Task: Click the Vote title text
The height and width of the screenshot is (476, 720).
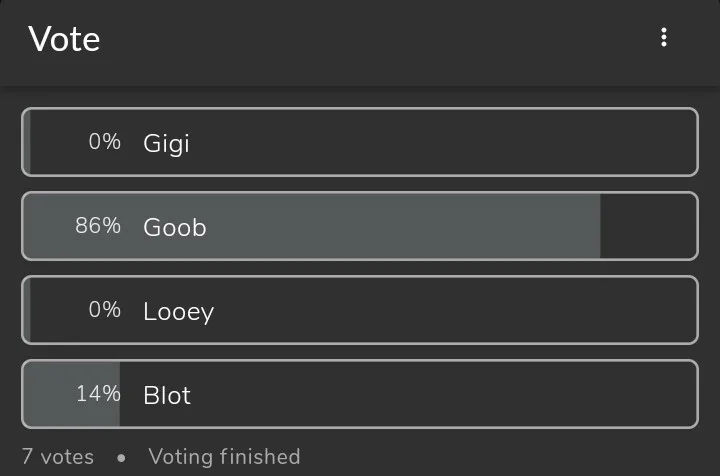Action: coord(64,40)
